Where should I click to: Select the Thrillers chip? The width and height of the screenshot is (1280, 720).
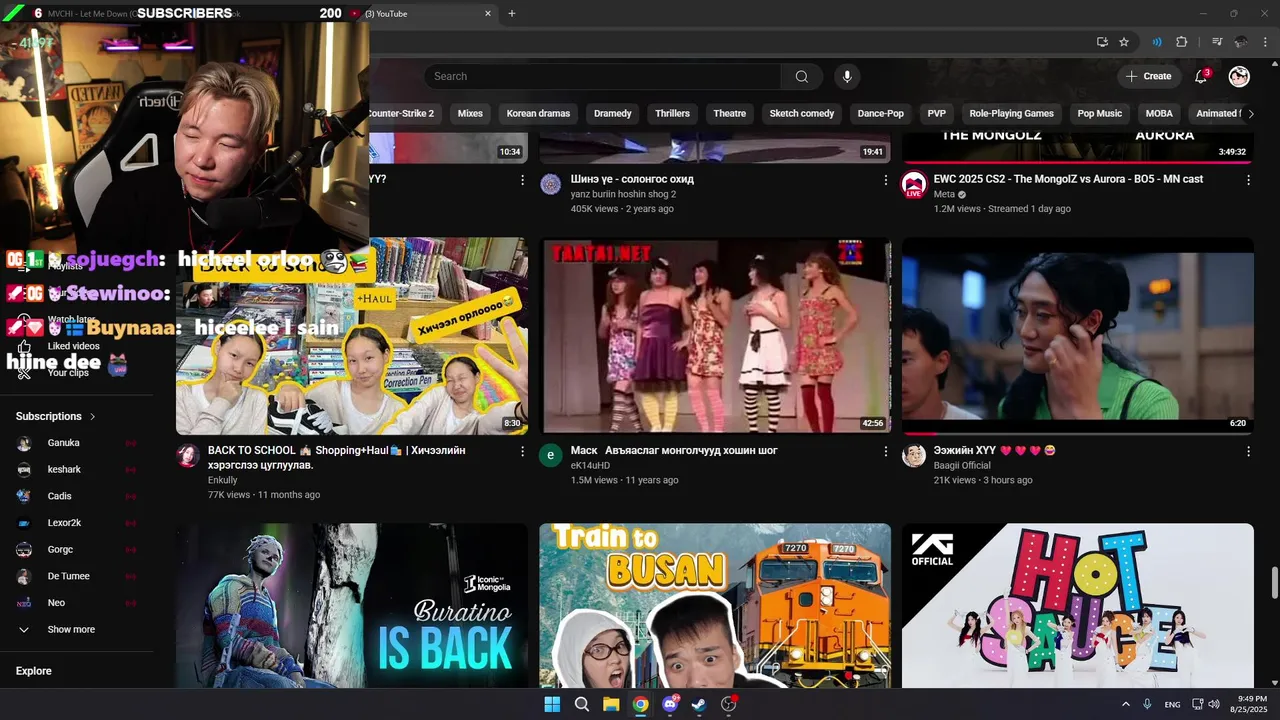(x=672, y=113)
